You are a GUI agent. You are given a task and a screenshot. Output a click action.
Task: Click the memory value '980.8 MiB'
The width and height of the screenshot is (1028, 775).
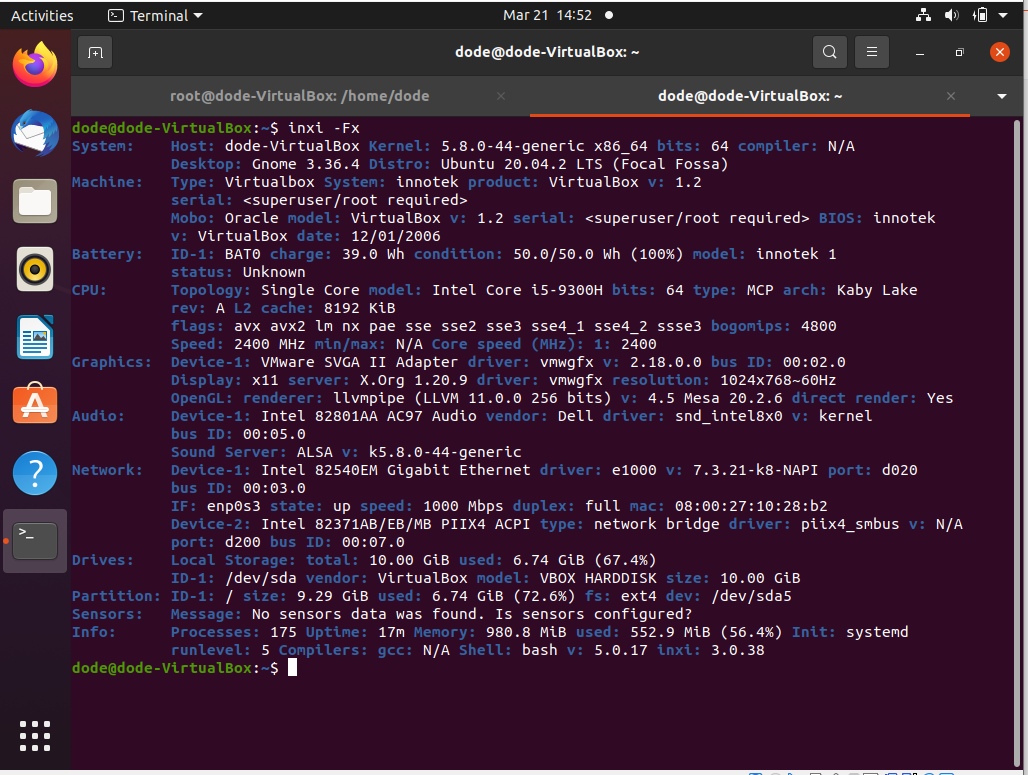click(526, 632)
